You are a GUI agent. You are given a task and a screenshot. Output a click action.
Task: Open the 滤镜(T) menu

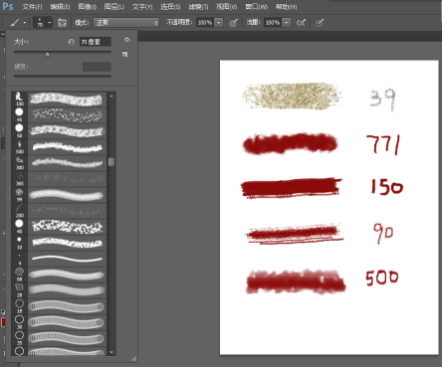[x=198, y=7]
